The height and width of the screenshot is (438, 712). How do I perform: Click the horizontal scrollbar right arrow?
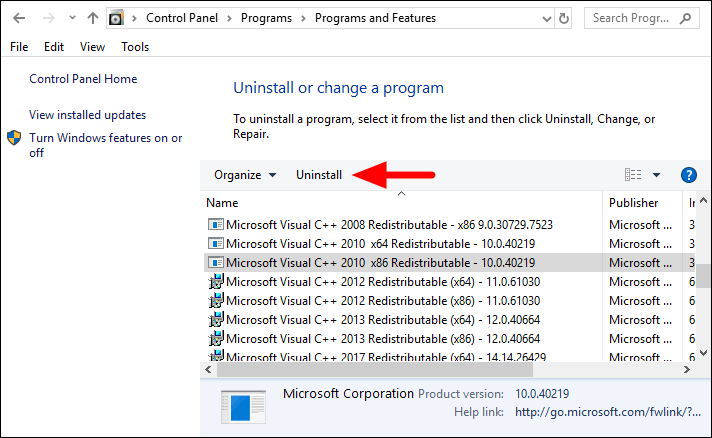click(x=687, y=369)
